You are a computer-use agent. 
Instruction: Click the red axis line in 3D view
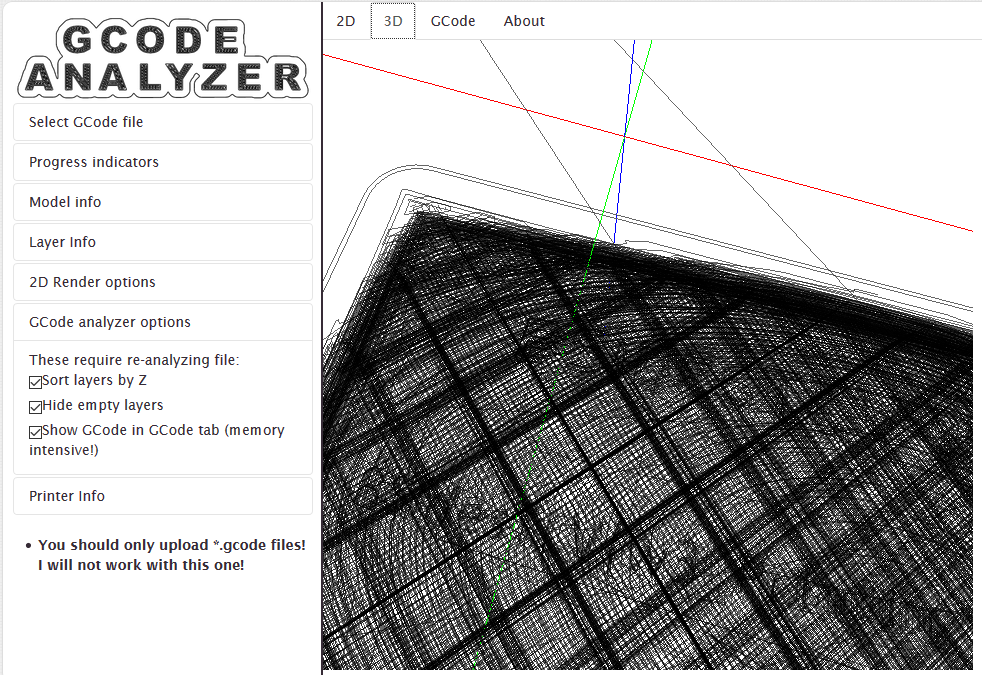(x=800, y=183)
